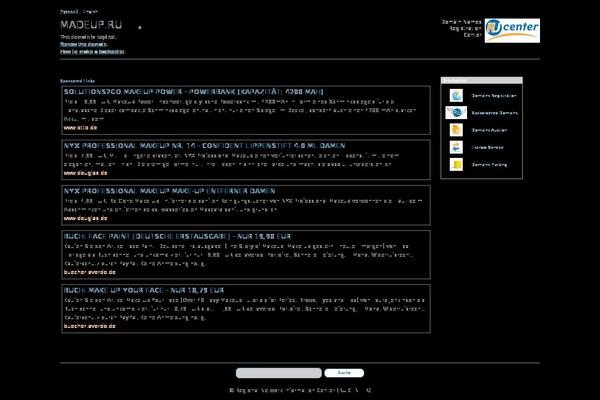Click the RU-CENTER logo image
The image size is (600, 400).
[x=512, y=30]
